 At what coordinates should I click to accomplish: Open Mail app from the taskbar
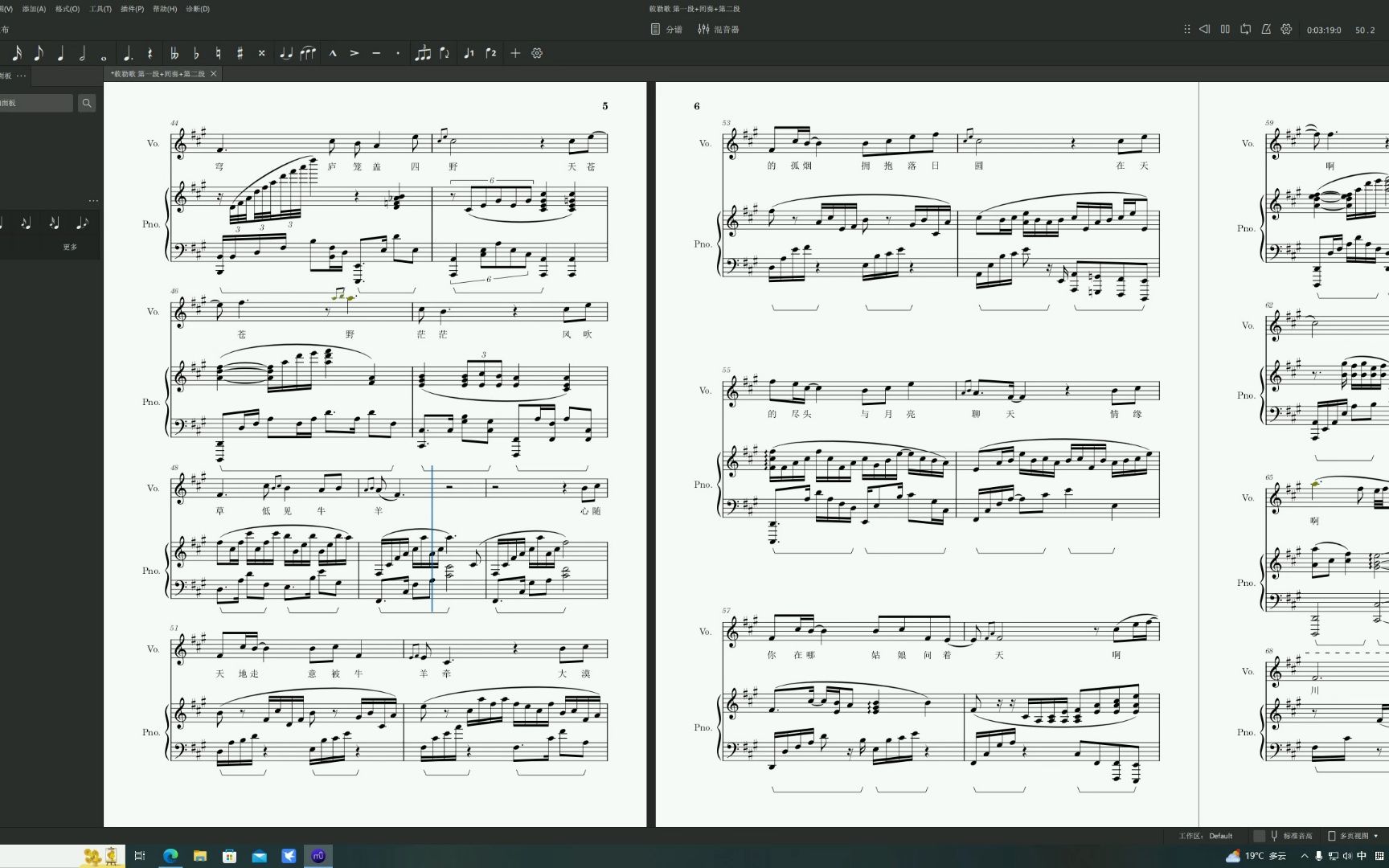pyautogui.click(x=259, y=856)
